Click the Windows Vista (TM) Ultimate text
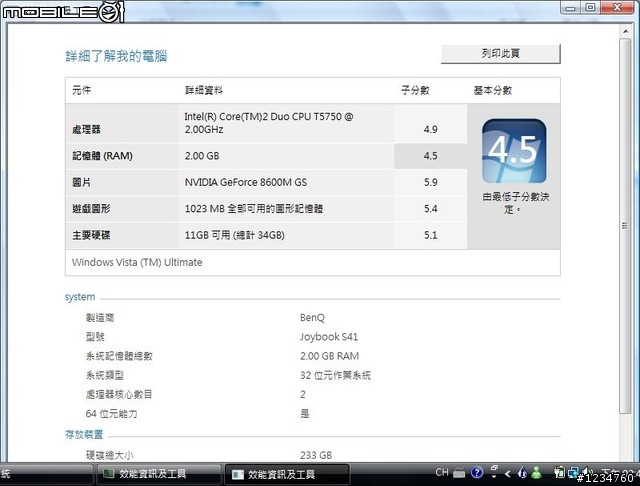The width and height of the screenshot is (640, 486). (x=137, y=262)
